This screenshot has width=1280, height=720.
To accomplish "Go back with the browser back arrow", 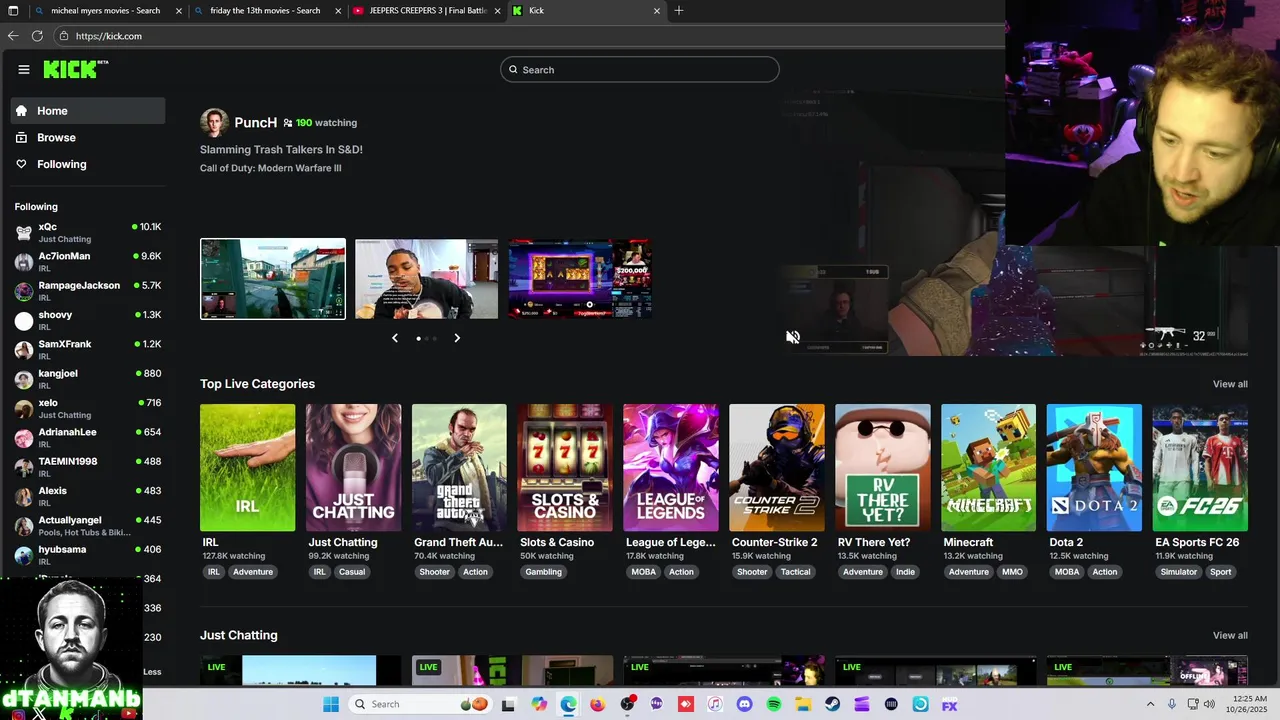I will click(13, 35).
